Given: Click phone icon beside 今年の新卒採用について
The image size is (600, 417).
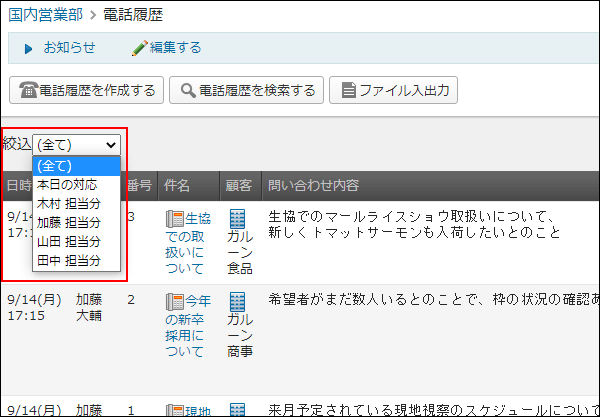Looking at the screenshot, I should pos(175,302).
